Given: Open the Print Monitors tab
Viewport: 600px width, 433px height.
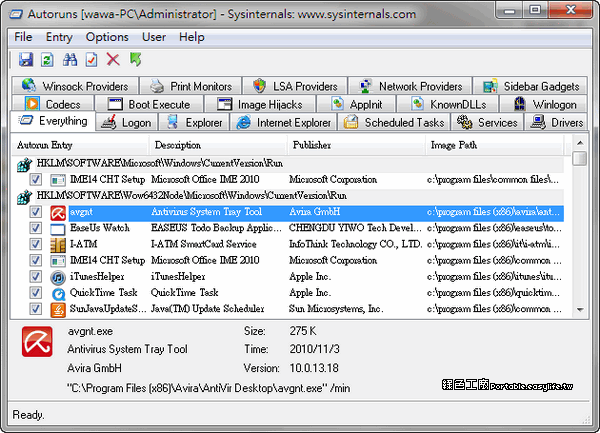Looking at the screenshot, I should pos(191,86).
